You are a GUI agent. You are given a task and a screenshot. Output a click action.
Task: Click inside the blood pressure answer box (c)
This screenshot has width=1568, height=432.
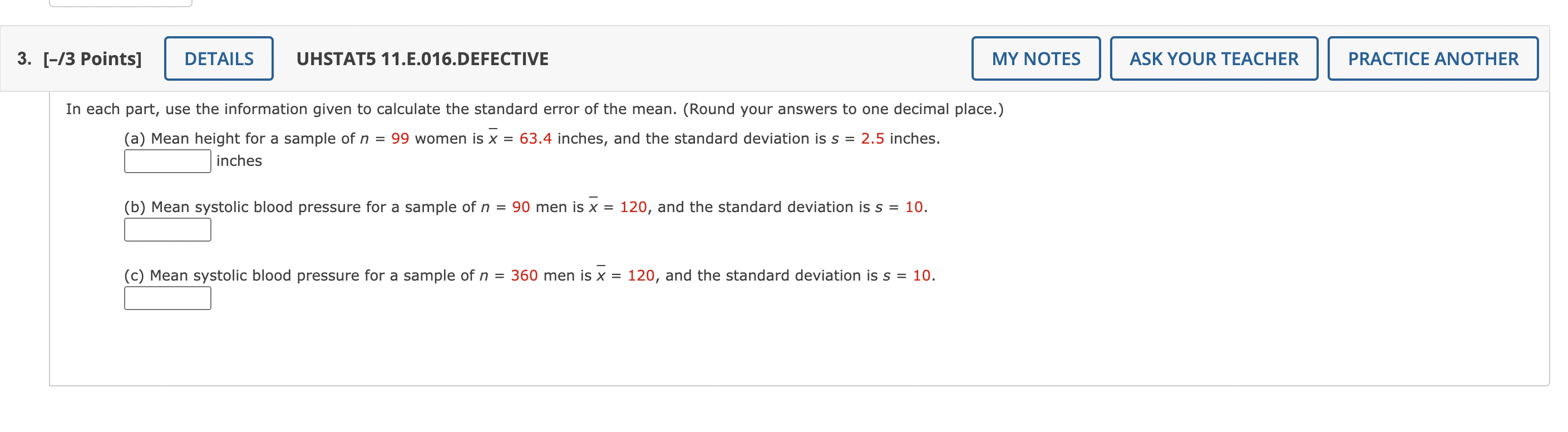coord(167,298)
